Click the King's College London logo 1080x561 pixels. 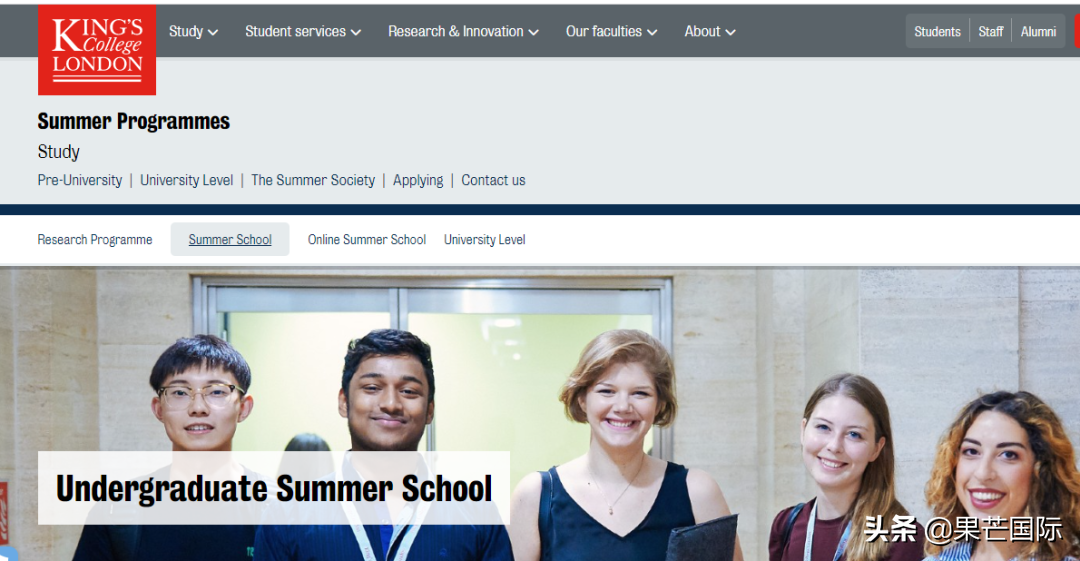[x=97, y=50]
